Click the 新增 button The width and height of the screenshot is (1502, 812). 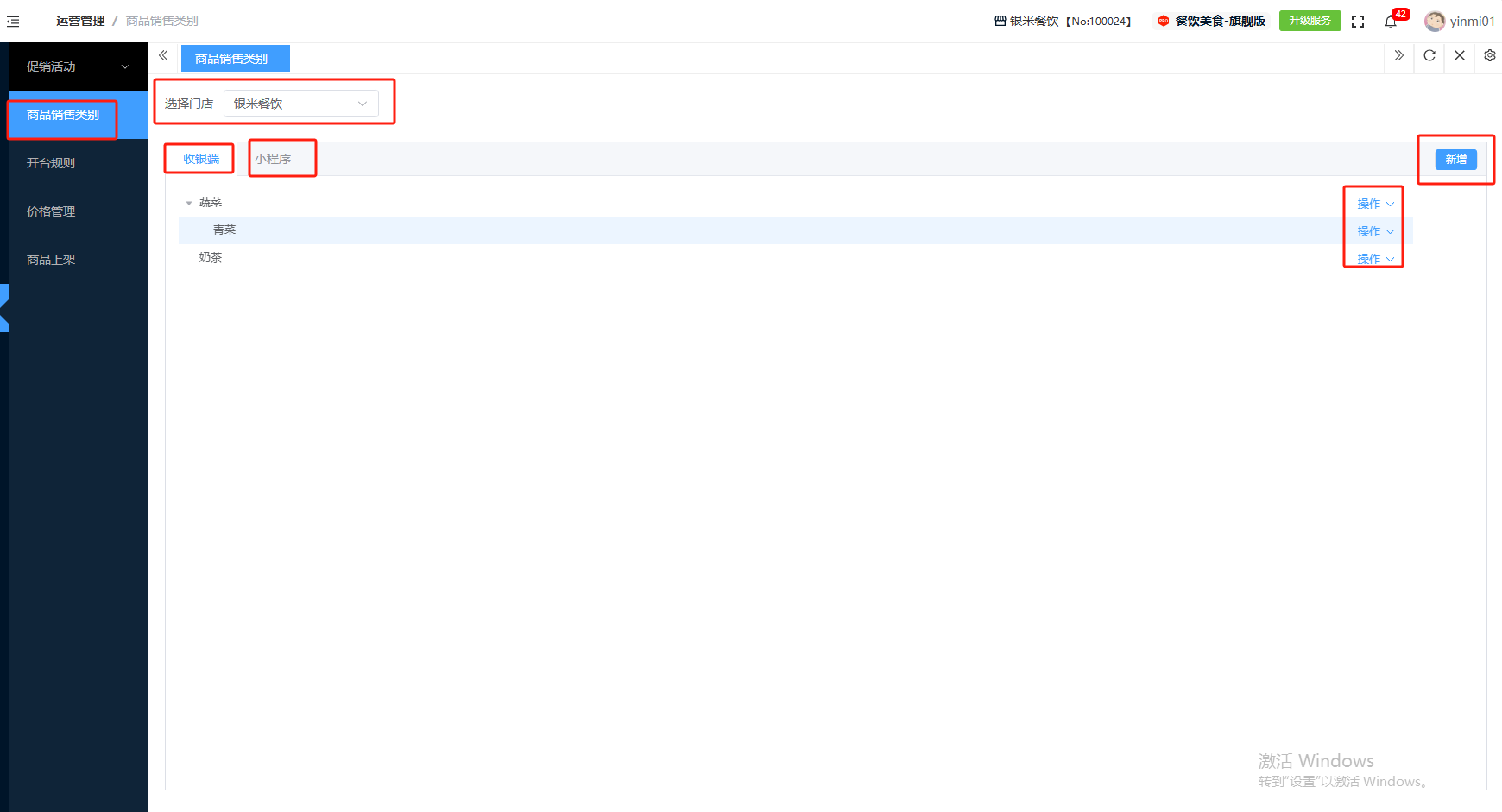1455,160
